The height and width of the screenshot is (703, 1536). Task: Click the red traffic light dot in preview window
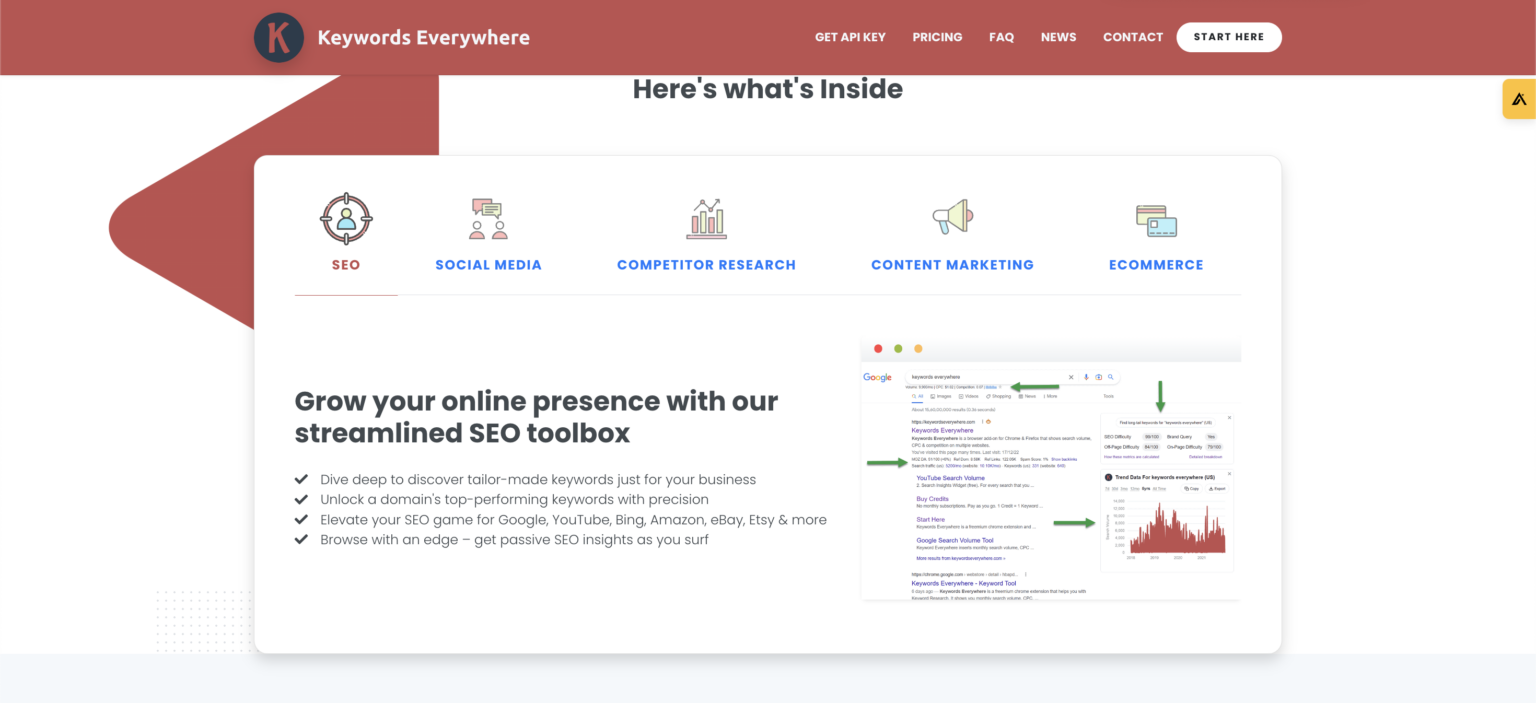click(878, 348)
